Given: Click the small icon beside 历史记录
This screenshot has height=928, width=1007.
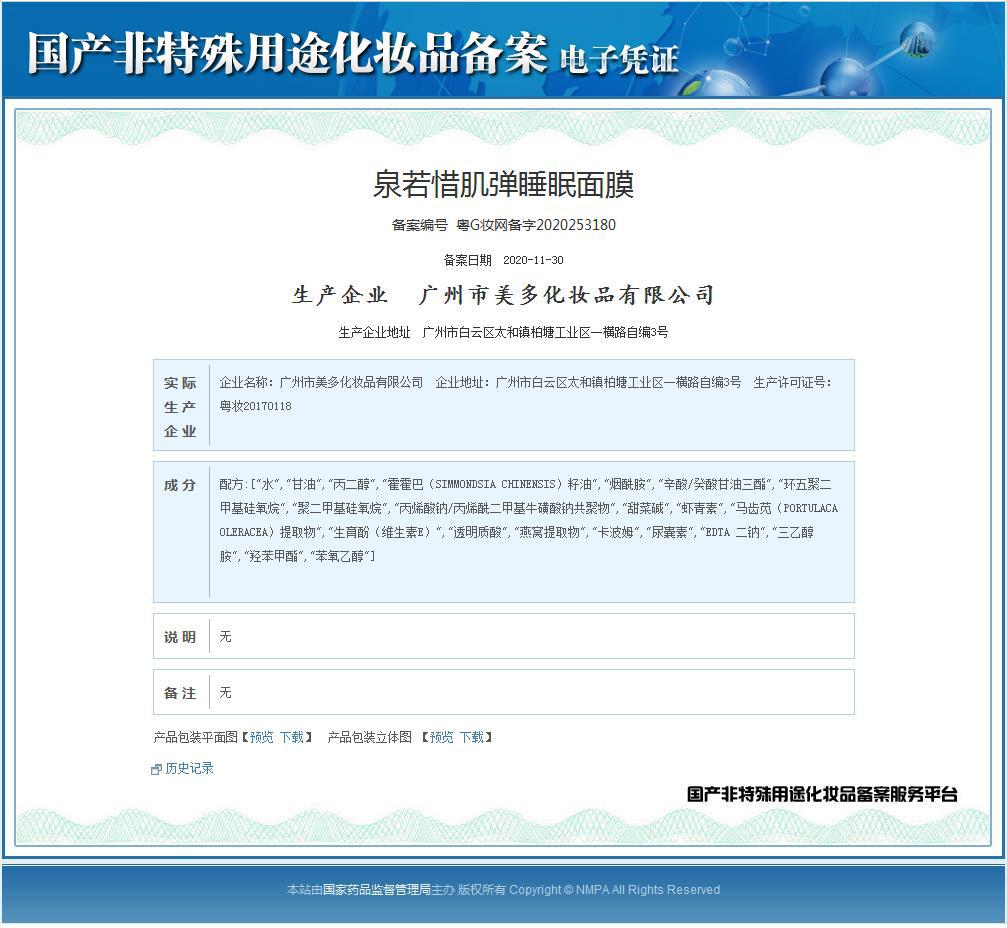Looking at the screenshot, I should click(156, 769).
